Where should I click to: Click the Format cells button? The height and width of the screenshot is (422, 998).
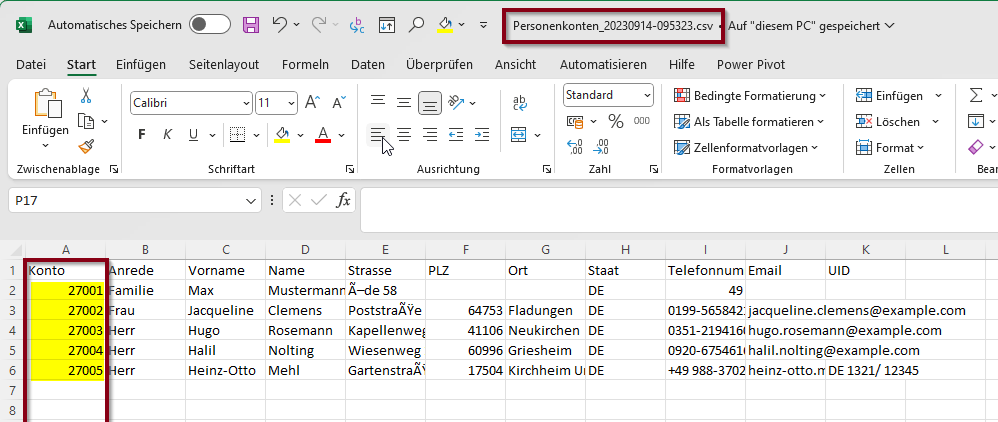coord(890,148)
